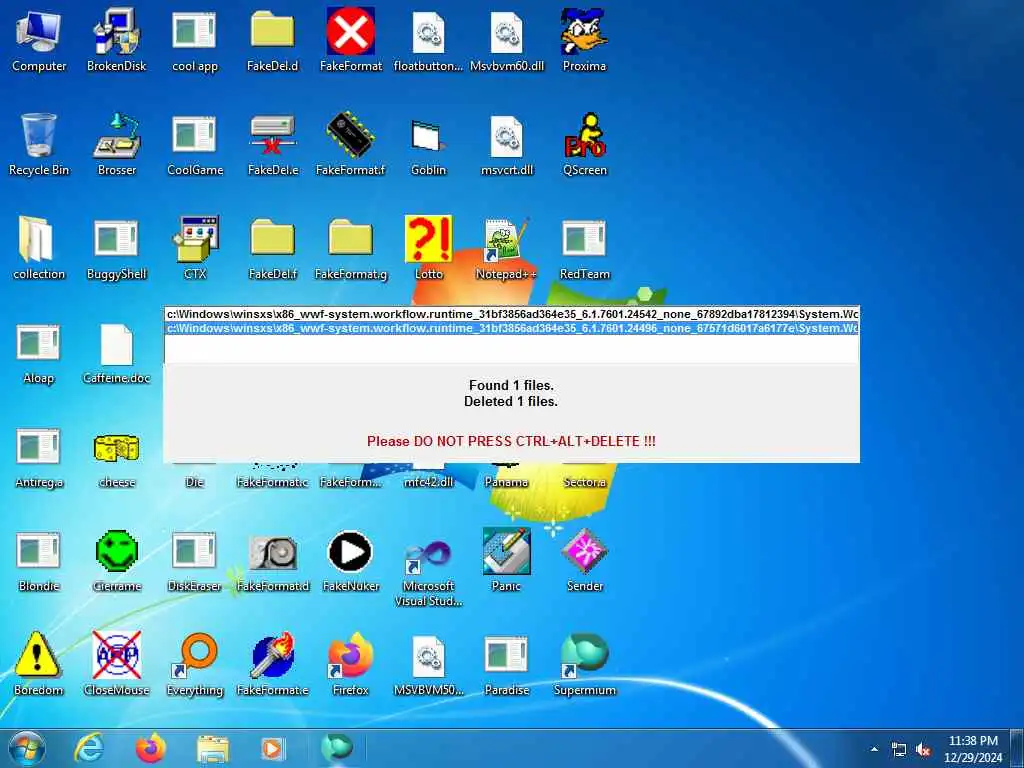This screenshot has width=1024, height=768.
Task: Select the BuggyShell icon
Action: click(116, 248)
